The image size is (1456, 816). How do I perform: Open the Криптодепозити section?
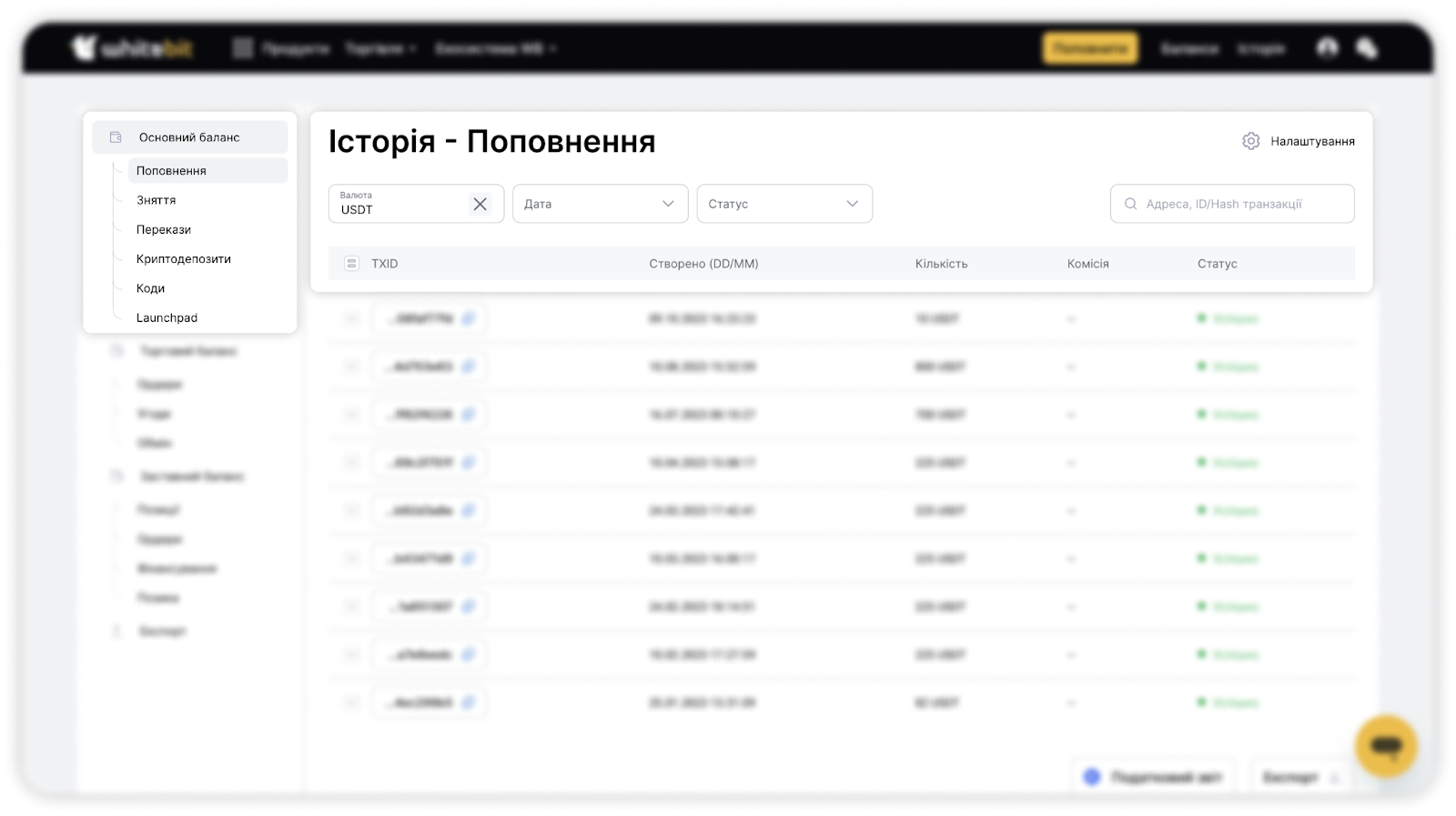coord(184,259)
